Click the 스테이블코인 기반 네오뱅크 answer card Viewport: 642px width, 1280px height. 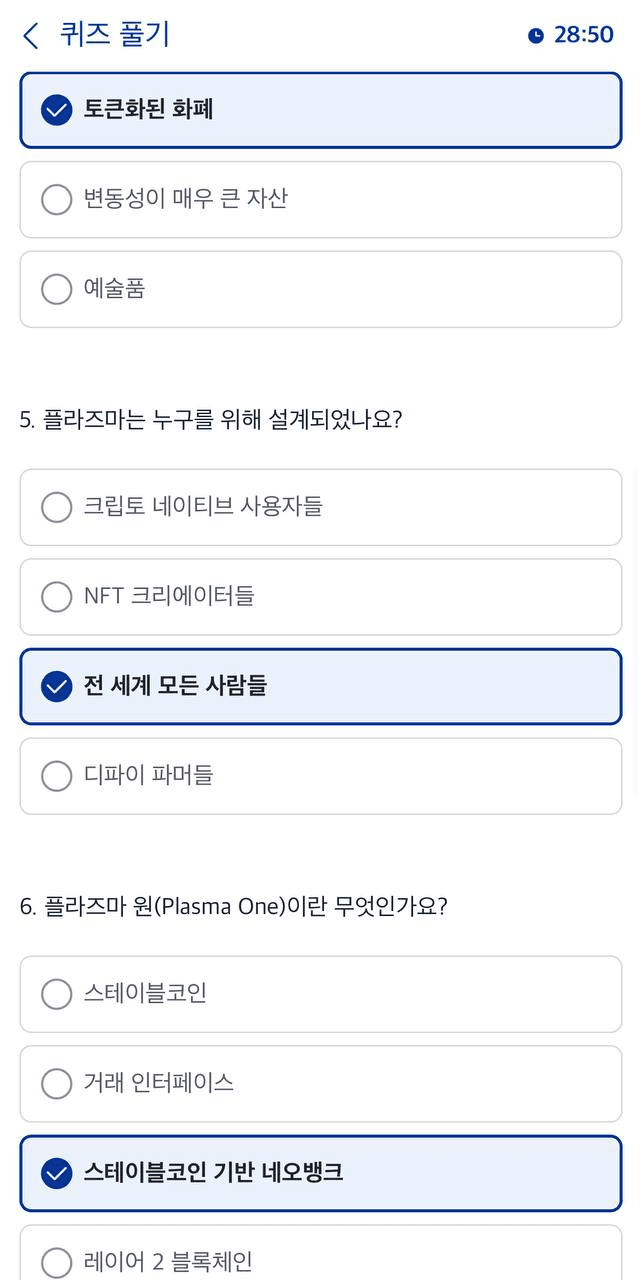(321, 1173)
